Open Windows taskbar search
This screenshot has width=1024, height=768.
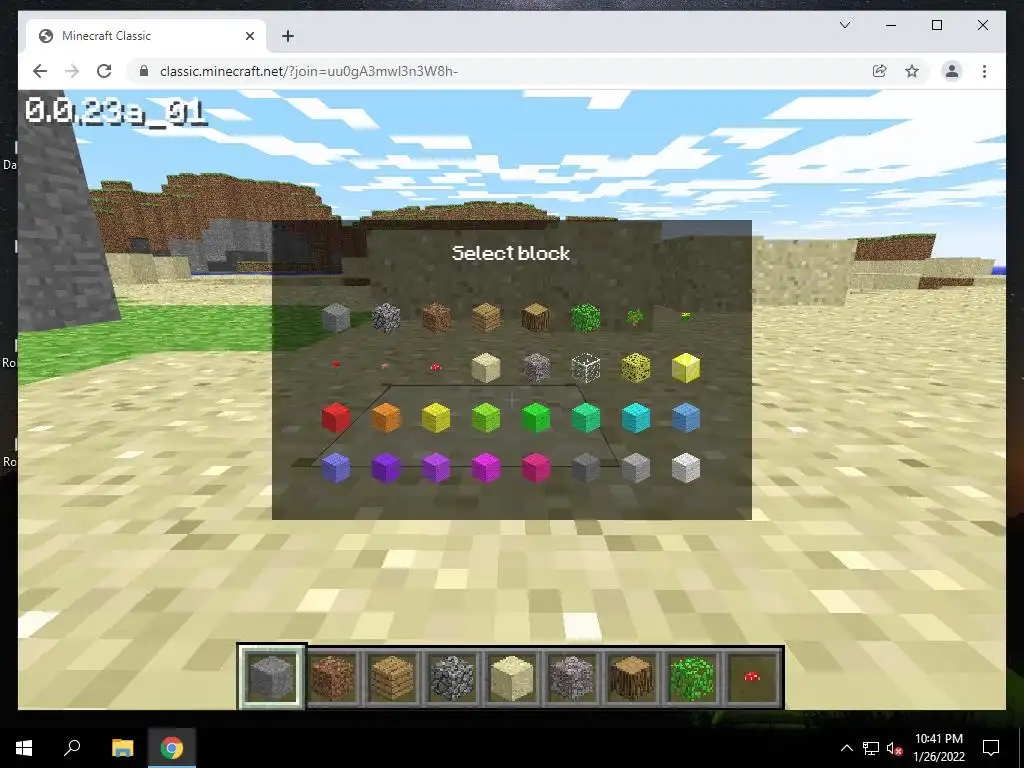click(x=72, y=748)
